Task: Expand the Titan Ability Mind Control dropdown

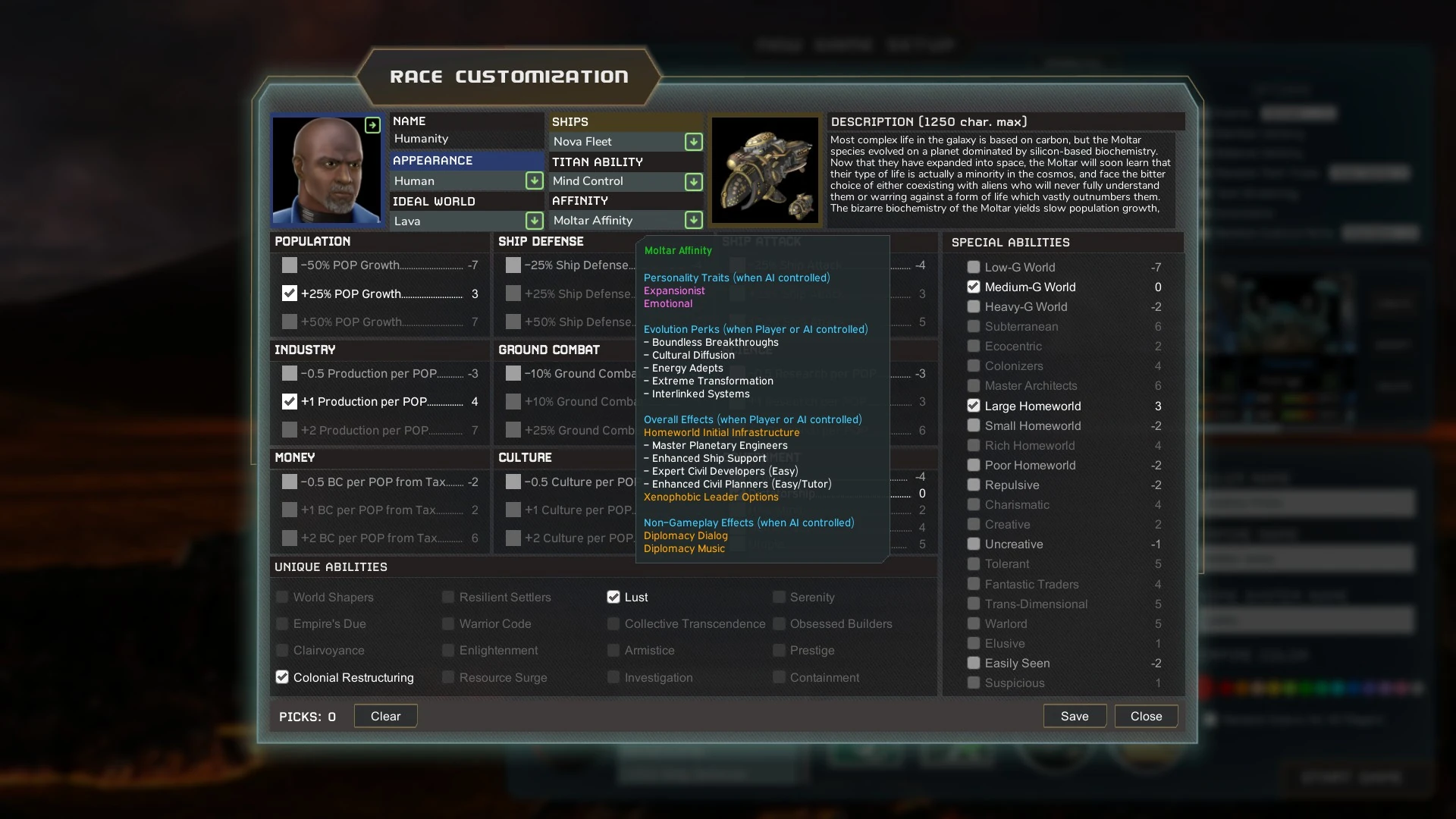Action: [x=693, y=182]
